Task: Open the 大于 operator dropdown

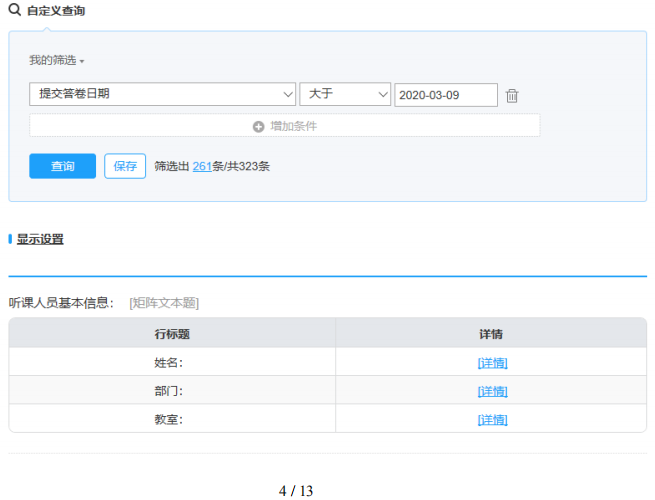Action: 344,94
